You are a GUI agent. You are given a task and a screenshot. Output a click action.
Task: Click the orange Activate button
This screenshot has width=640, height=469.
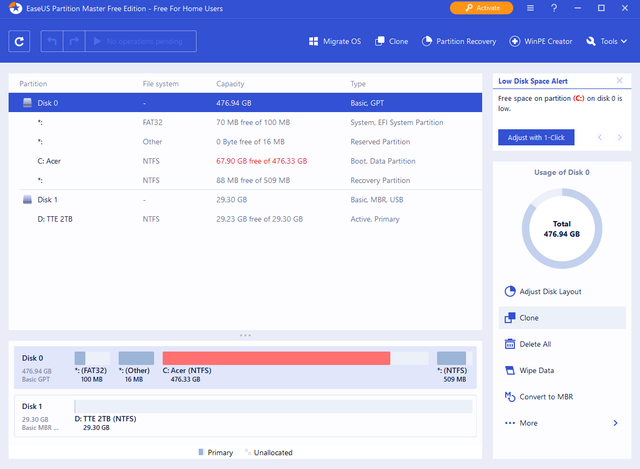pyautogui.click(x=481, y=8)
